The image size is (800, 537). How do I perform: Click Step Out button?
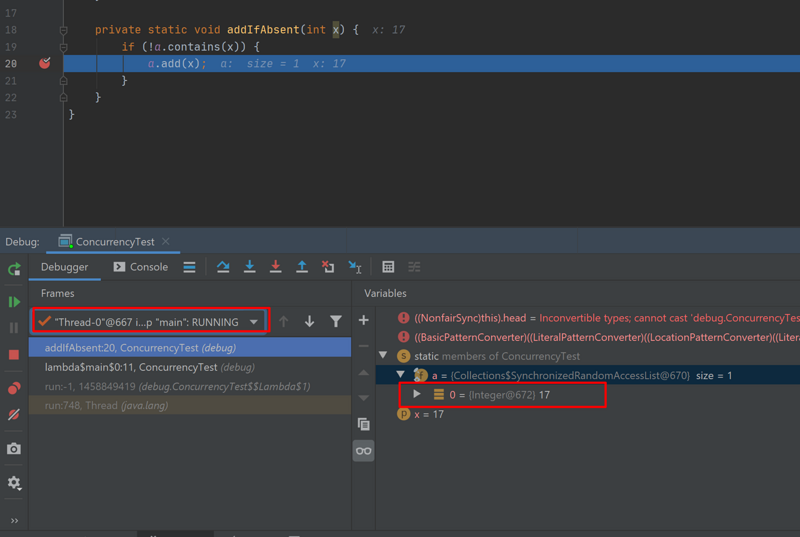click(x=302, y=267)
